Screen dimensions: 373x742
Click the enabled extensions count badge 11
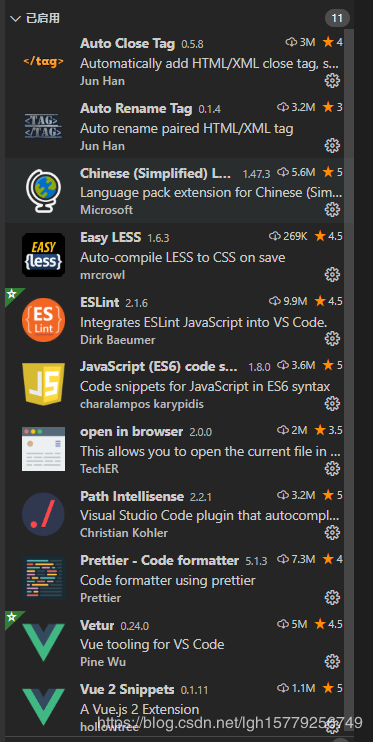tap(337, 18)
